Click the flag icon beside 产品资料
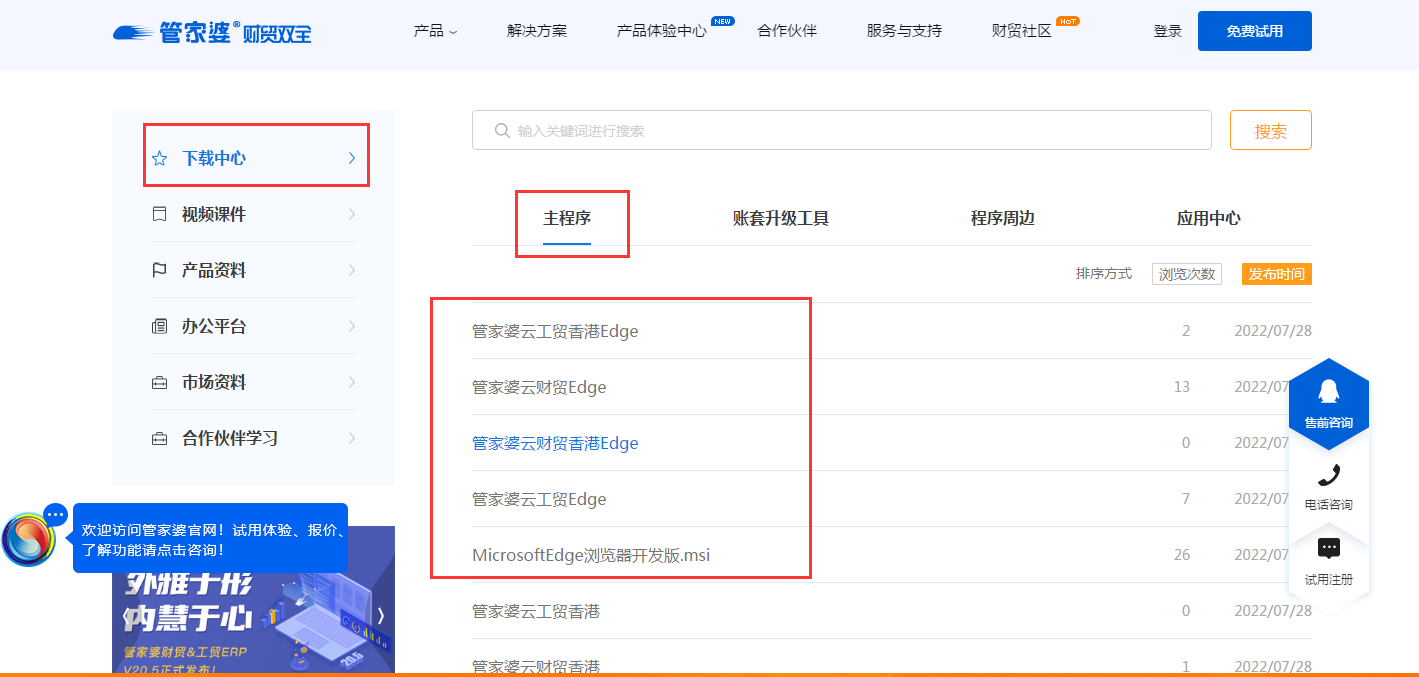 159,270
